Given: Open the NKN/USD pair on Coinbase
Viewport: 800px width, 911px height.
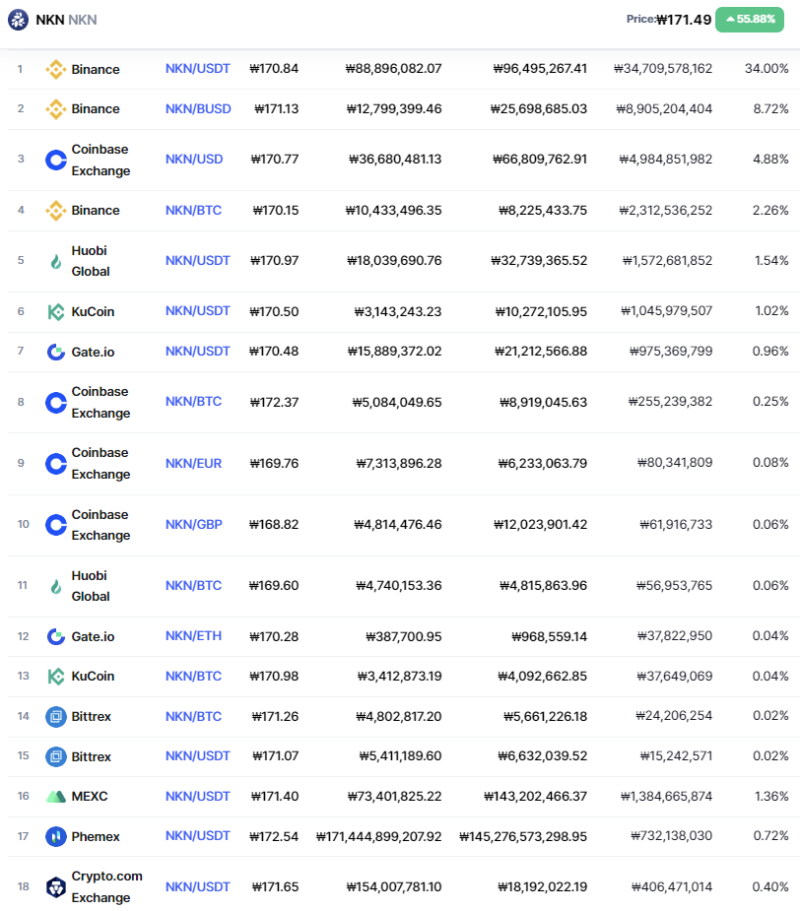Looking at the screenshot, I should 194,159.
